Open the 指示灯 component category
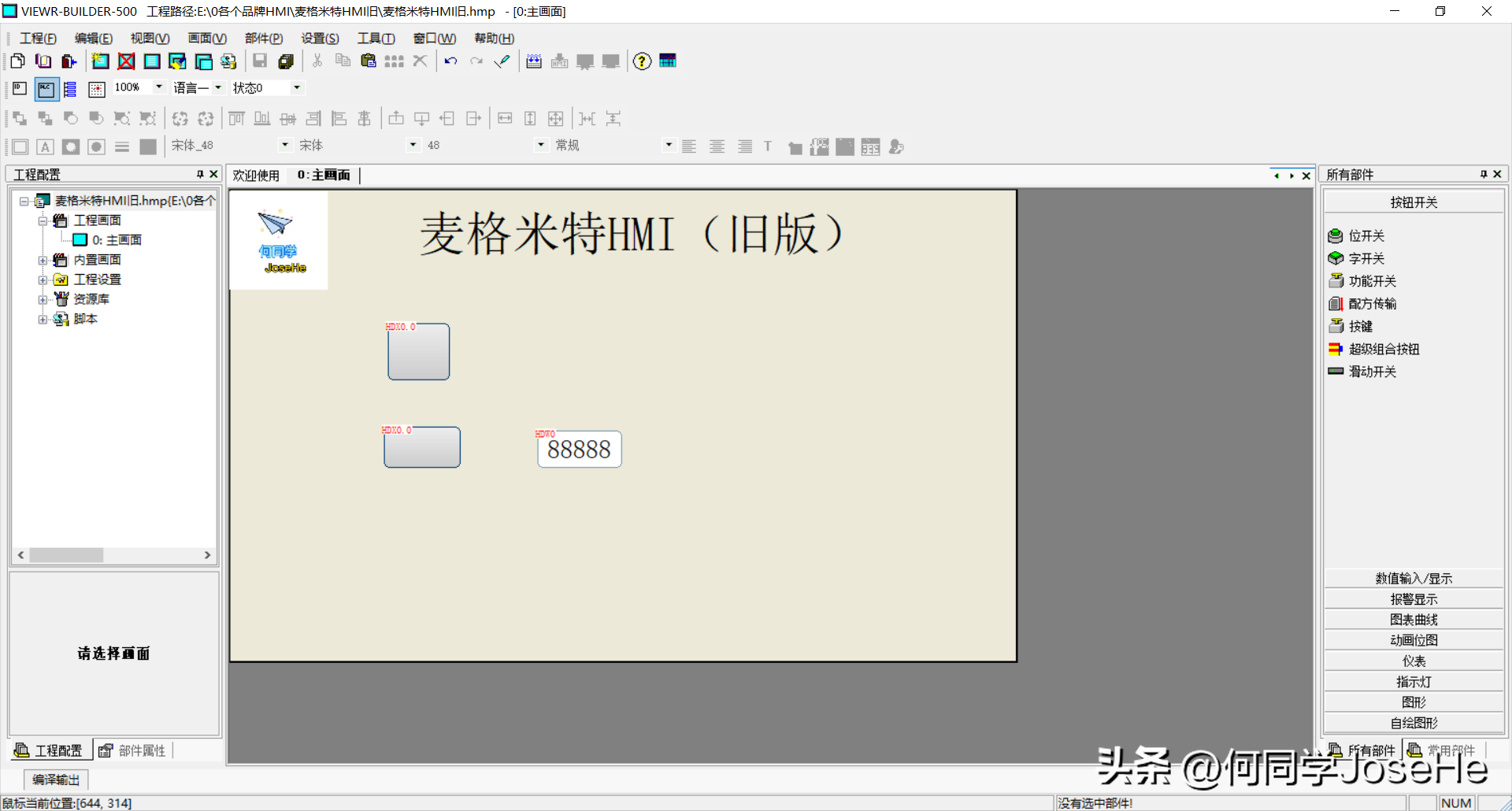The image size is (1512, 811). point(1414,682)
